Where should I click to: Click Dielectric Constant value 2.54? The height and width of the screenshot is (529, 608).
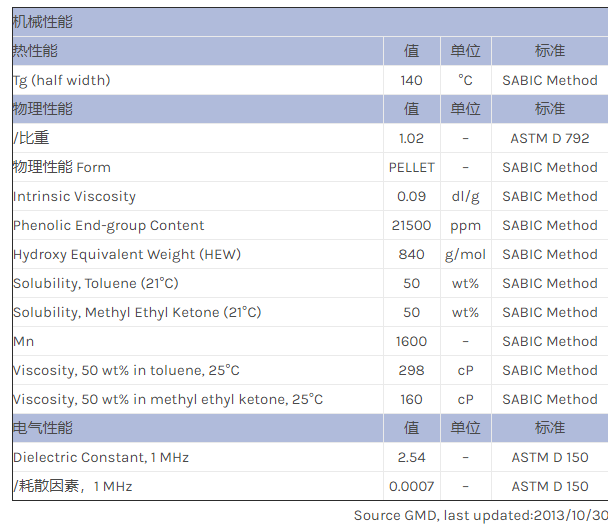pos(411,457)
